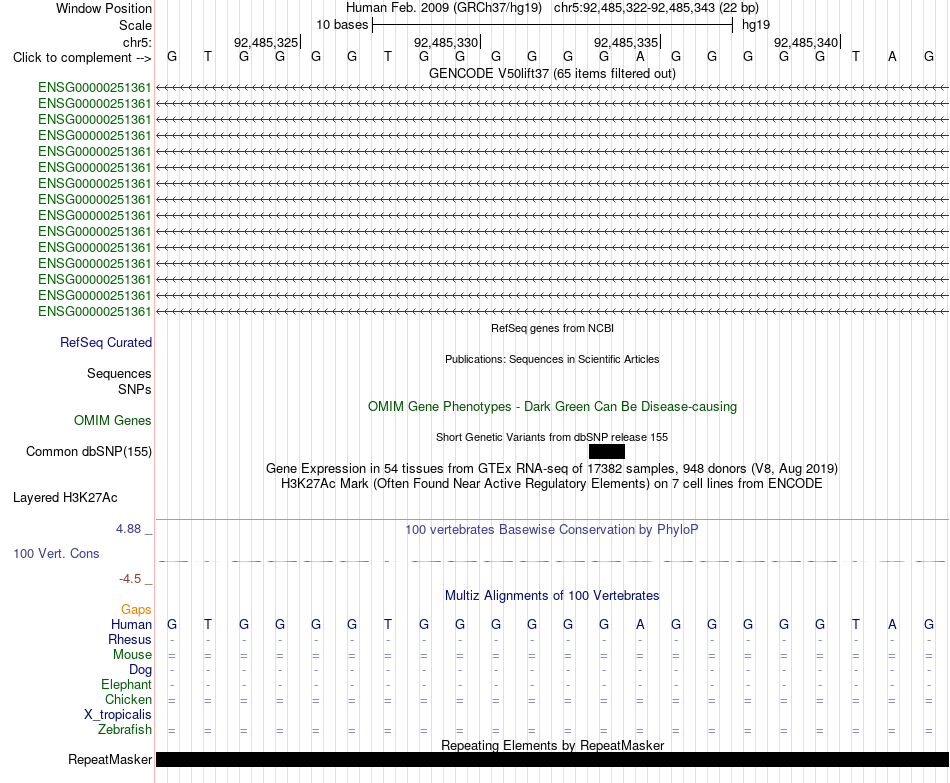This screenshot has height=783, width=950.
Task: Click the 'Click to complement -->' label
Action: pyautogui.click(x=82, y=58)
